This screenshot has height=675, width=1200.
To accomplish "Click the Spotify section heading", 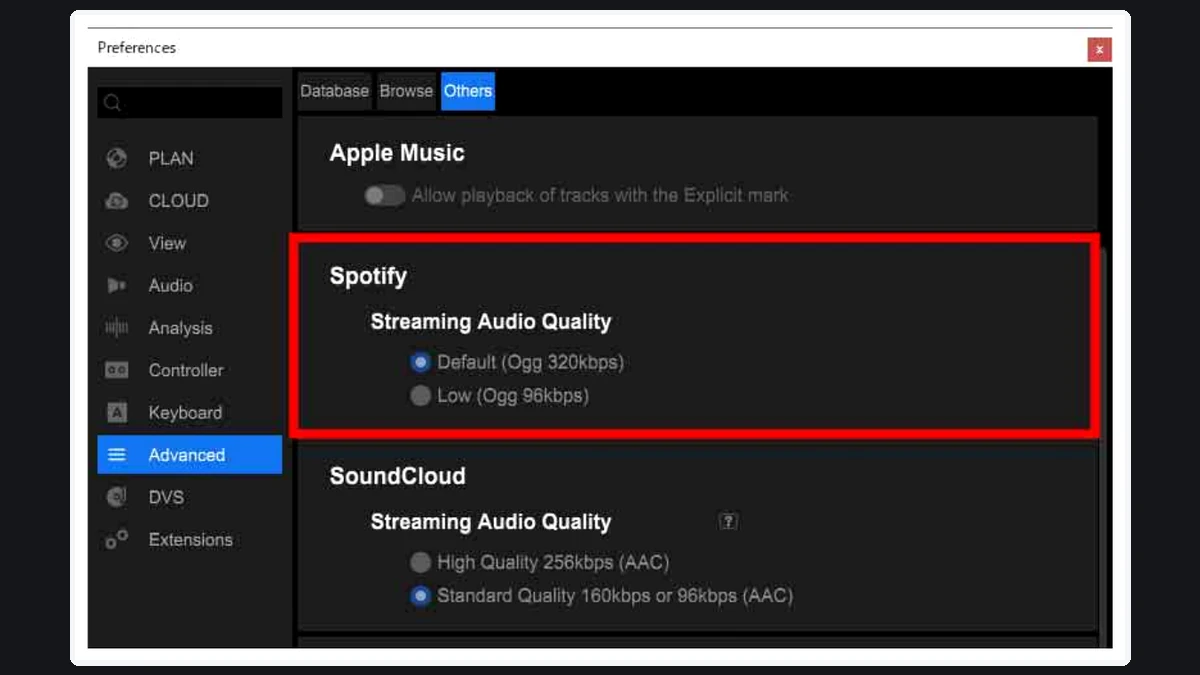I will tap(368, 277).
